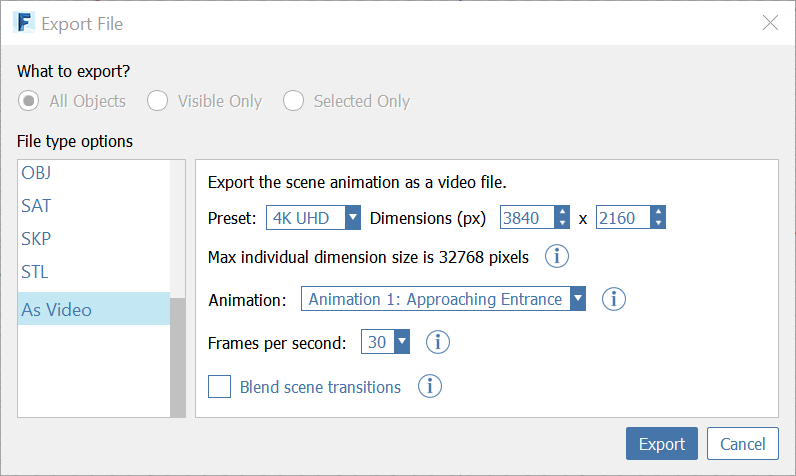Click info icon next to Animation dropdown
796x476 pixels.
pos(613,299)
